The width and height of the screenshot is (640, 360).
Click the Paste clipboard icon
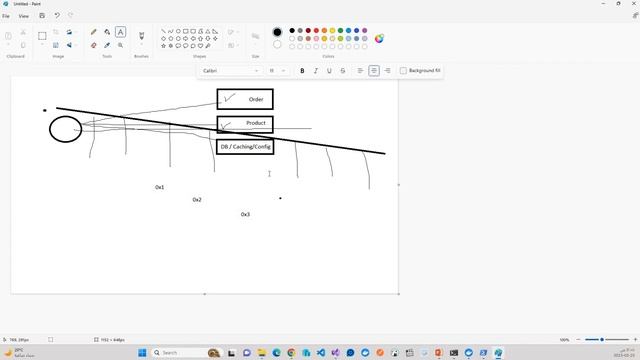coord(8,36)
